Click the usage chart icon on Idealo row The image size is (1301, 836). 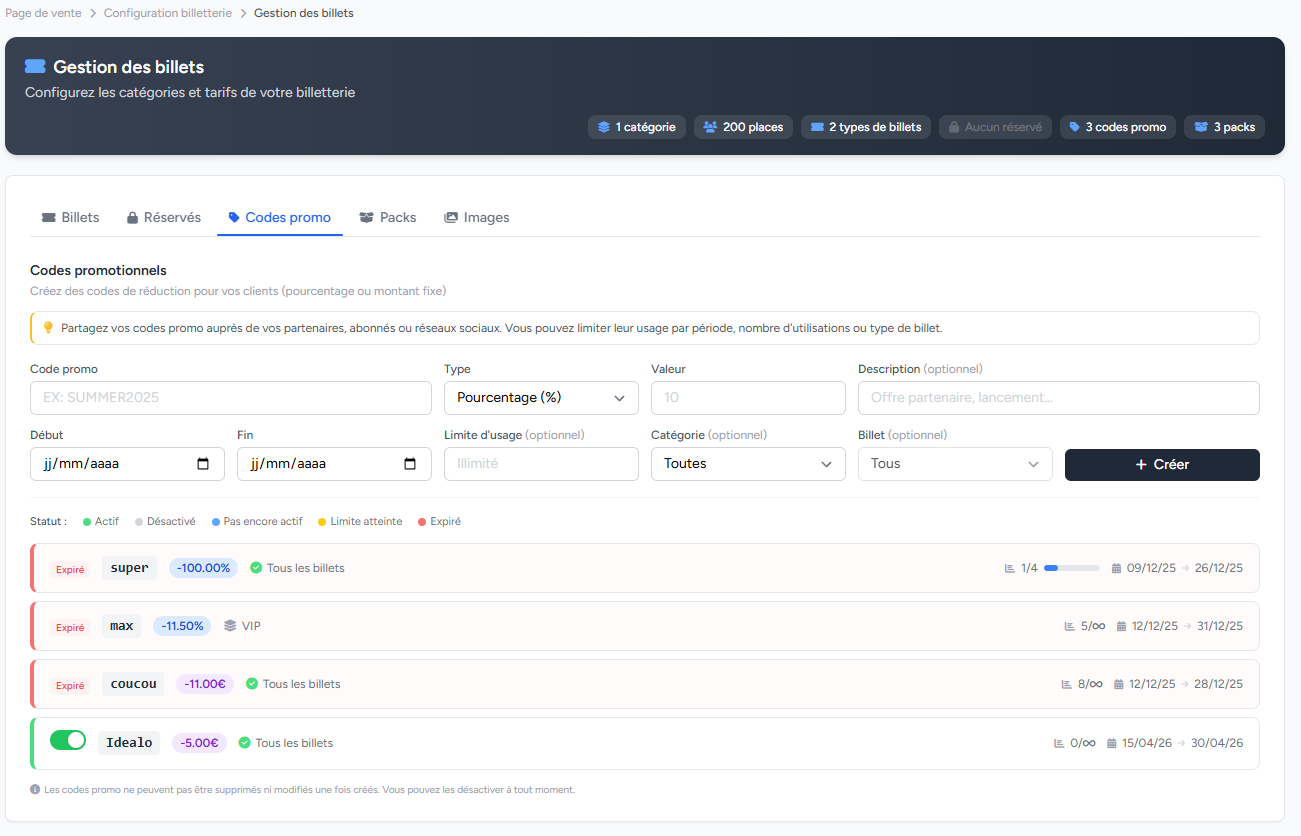point(1059,743)
